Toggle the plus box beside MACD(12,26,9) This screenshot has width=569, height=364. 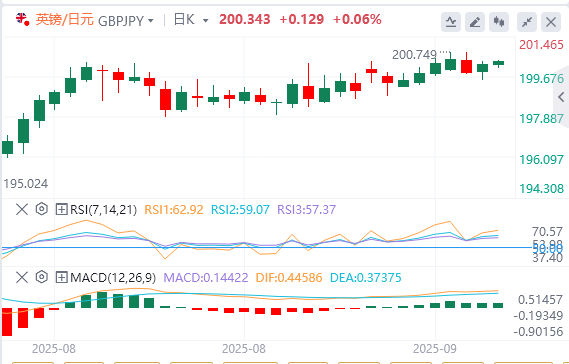61,278
